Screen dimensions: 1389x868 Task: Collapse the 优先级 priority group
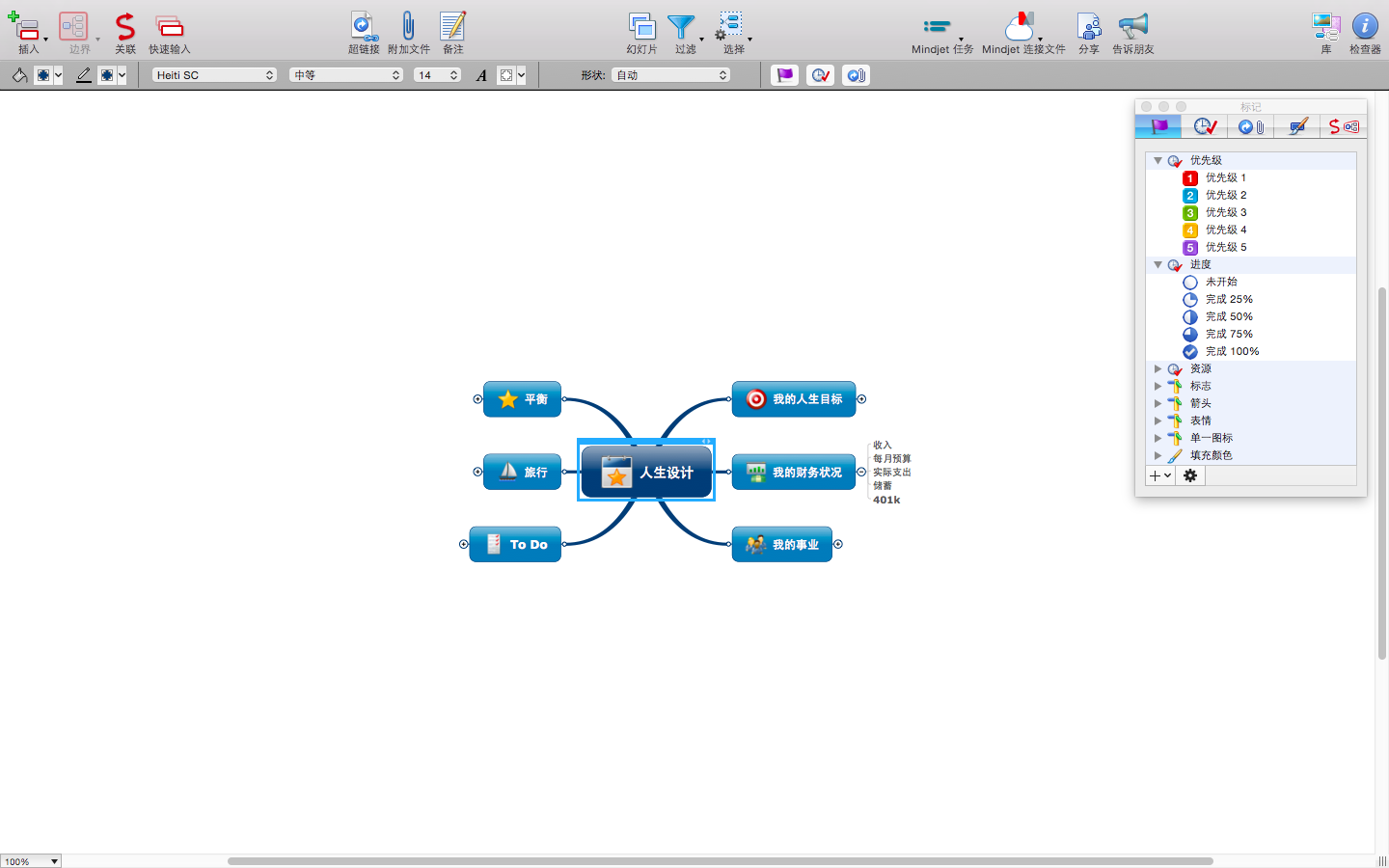(1157, 160)
